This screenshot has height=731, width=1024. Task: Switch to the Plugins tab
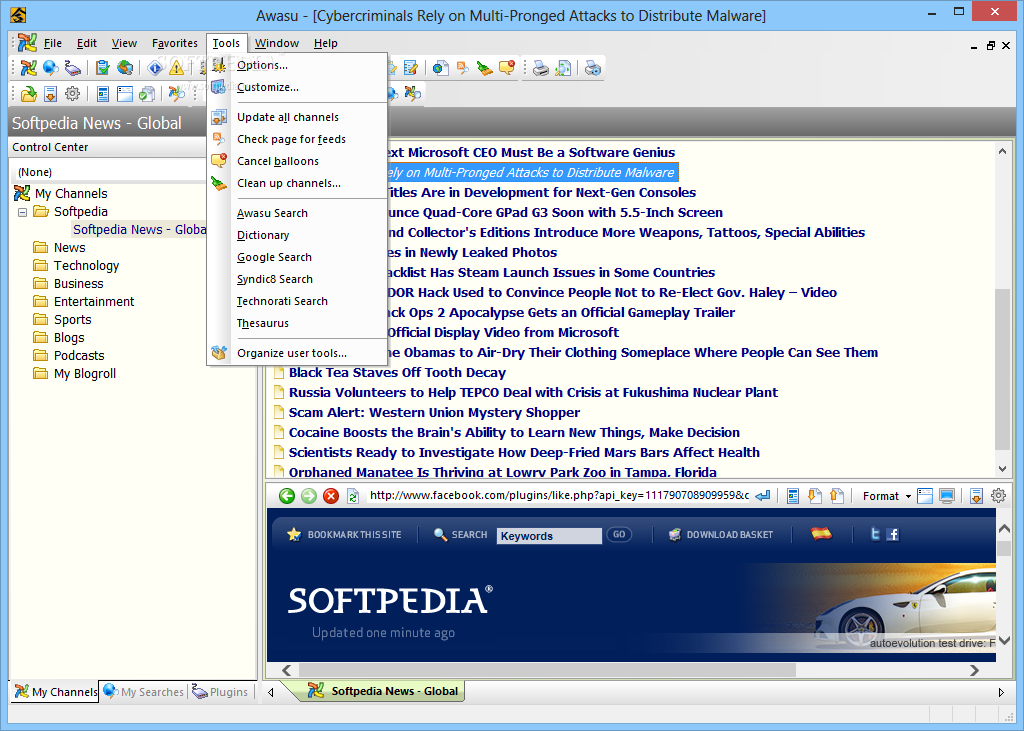220,692
